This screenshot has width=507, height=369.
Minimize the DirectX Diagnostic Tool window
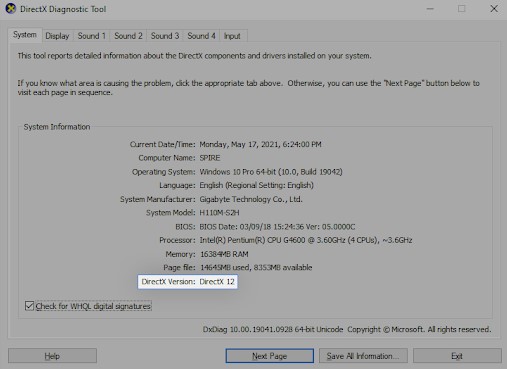click(x=430, y=9)
